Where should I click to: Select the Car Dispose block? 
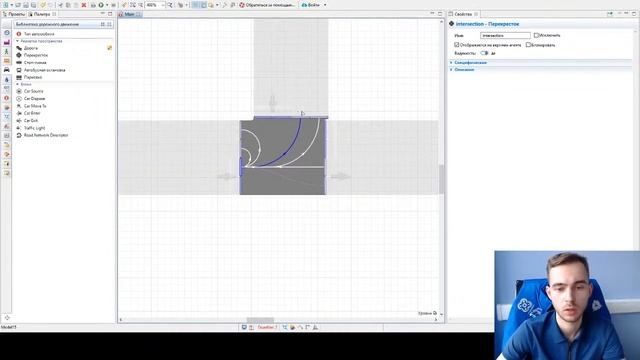tap(34, 99)
